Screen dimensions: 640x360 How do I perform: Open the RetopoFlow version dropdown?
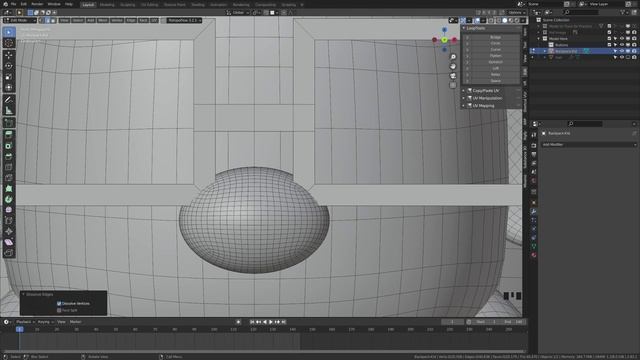[x=184, y=20]
